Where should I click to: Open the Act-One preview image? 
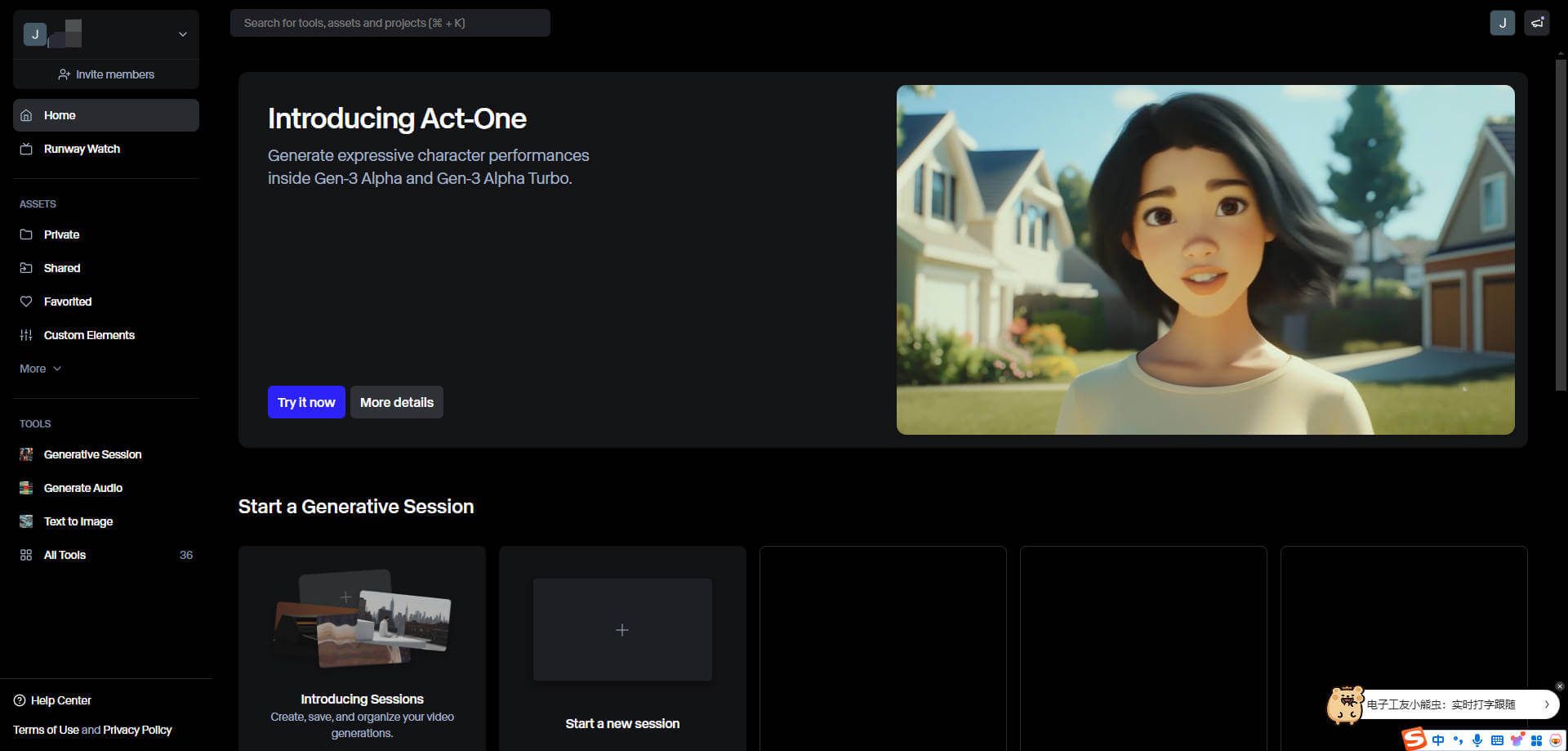pyautogui.click(x=1205, y=260)
